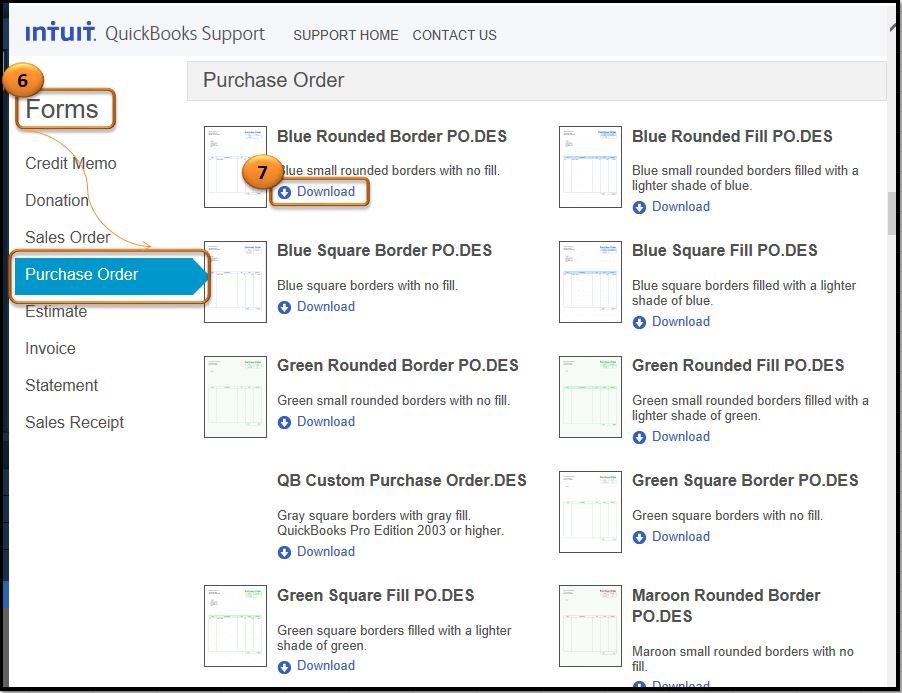Select Invoice in Forms sidebar
Image resolution: width=902 pixels, height=693 pixels.
(50, 348)
